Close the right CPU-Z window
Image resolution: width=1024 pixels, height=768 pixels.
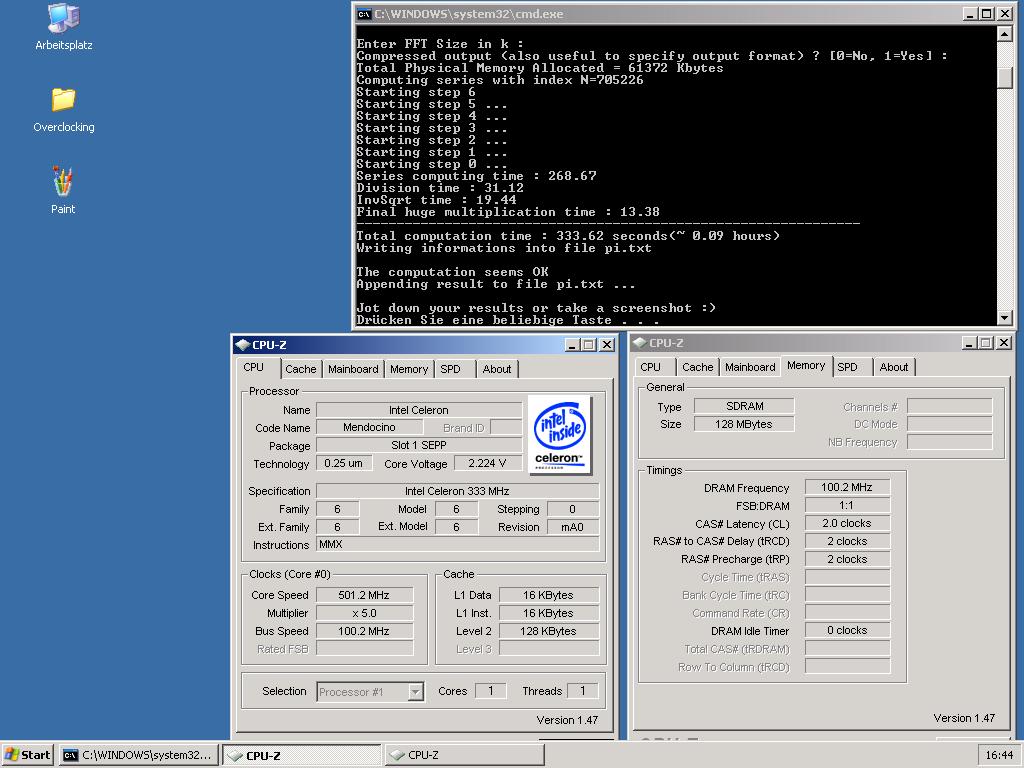(1004, 343)
